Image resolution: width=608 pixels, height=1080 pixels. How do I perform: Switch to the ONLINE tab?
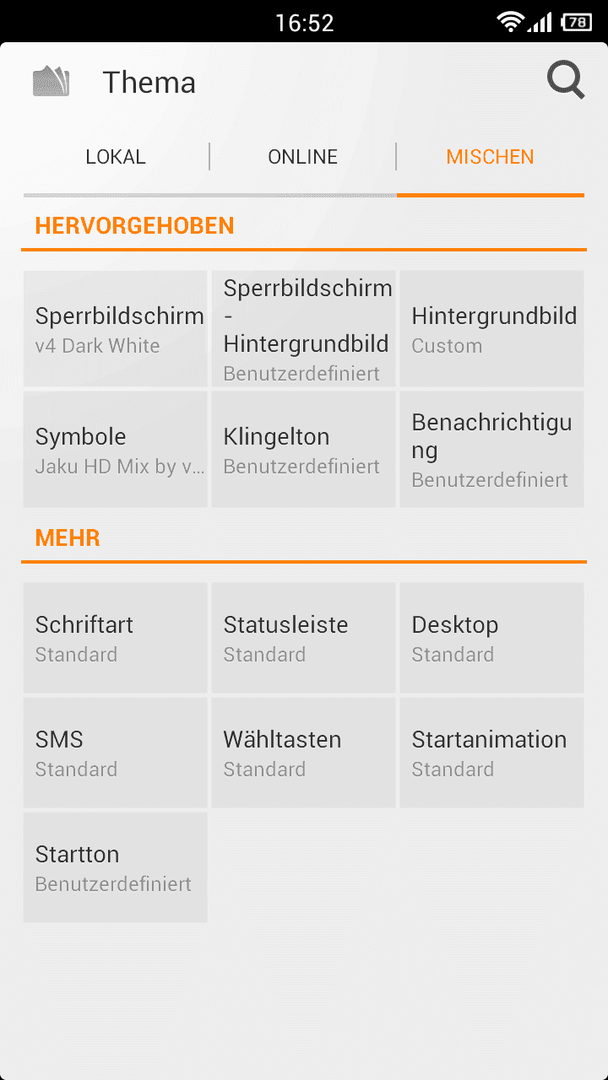tap(303, 156)
